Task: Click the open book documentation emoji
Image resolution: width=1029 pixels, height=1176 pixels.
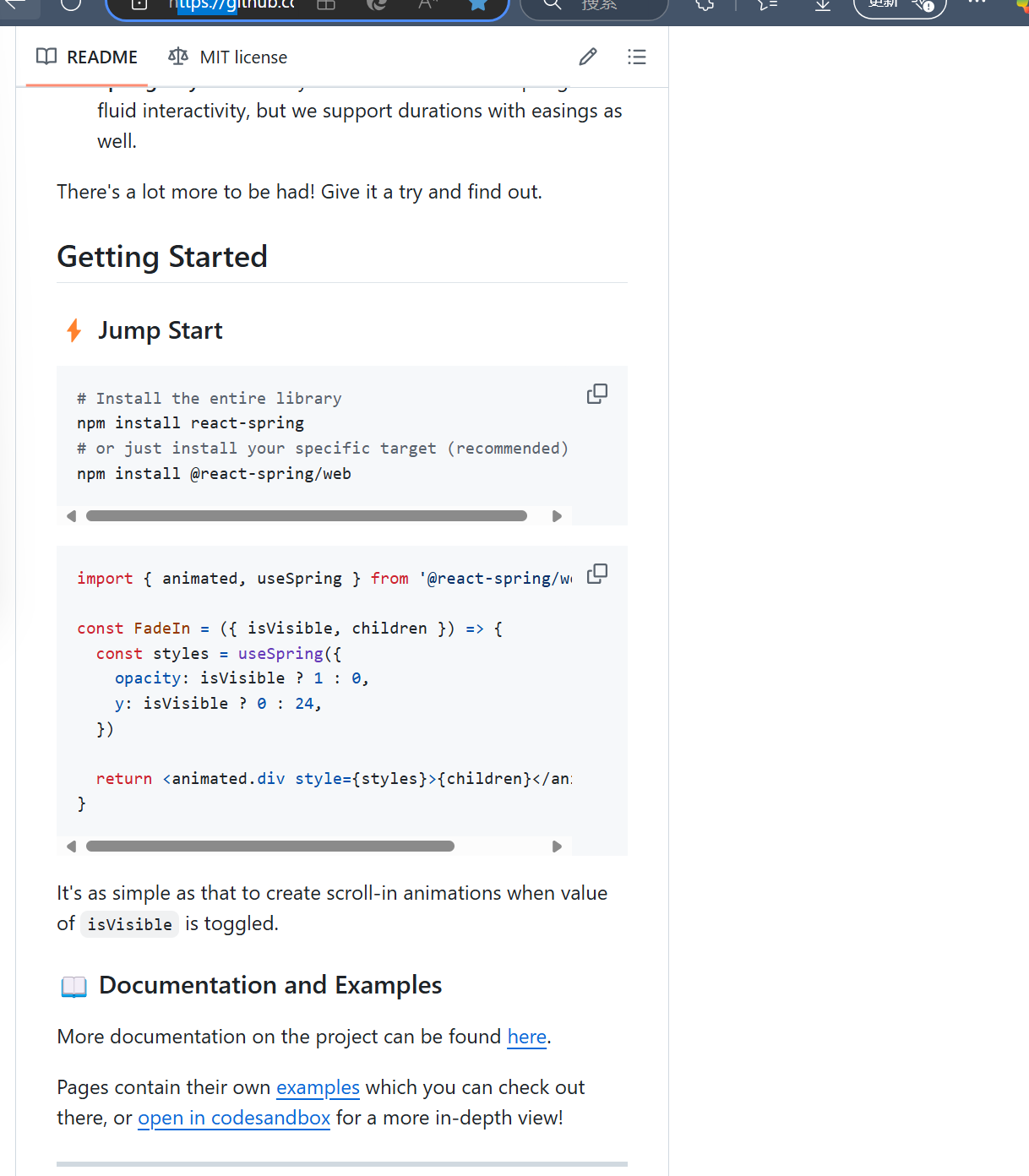Action: (x=74, y=986)
